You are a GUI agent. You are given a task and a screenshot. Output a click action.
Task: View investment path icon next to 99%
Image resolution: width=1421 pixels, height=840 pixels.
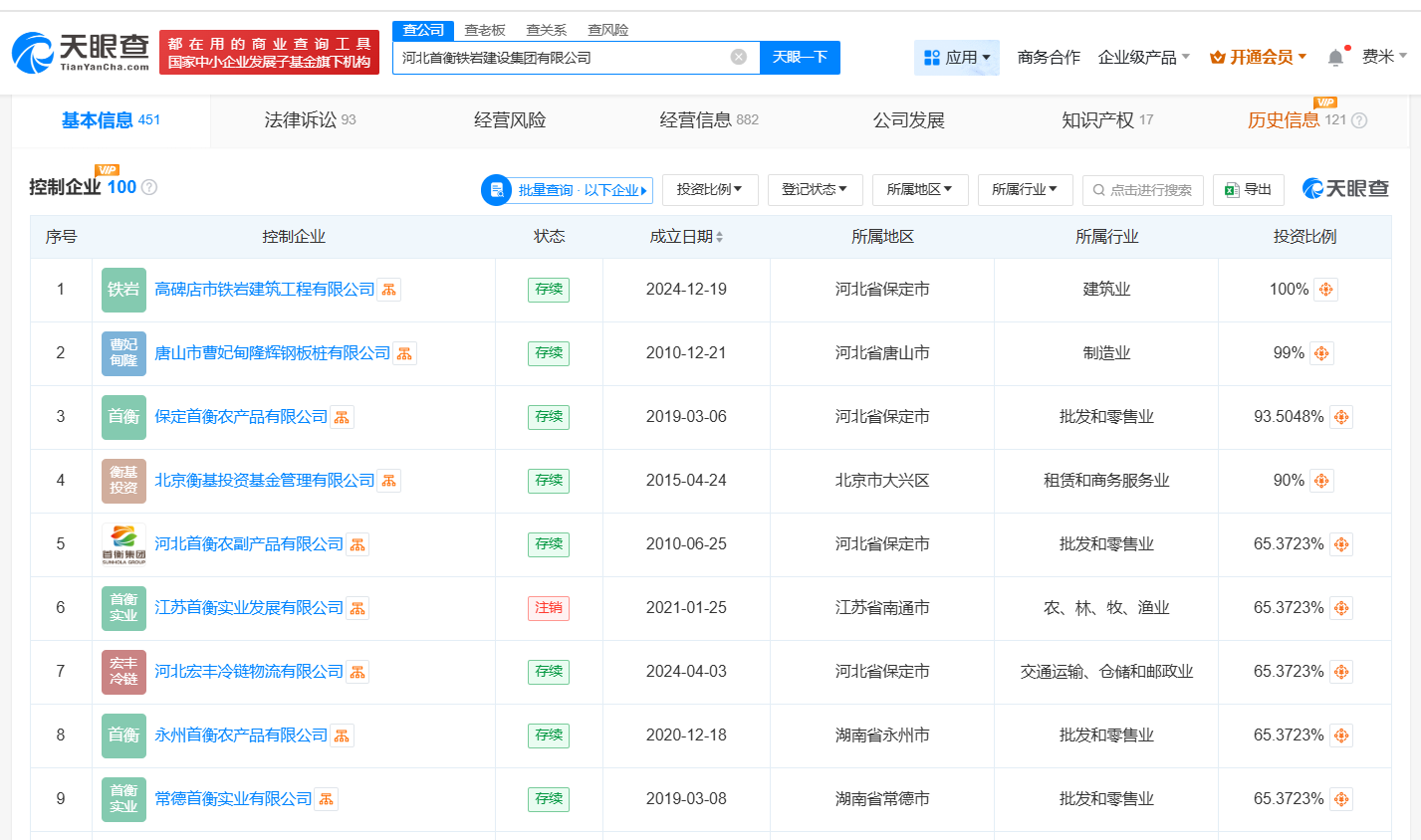pos(1321,353)
